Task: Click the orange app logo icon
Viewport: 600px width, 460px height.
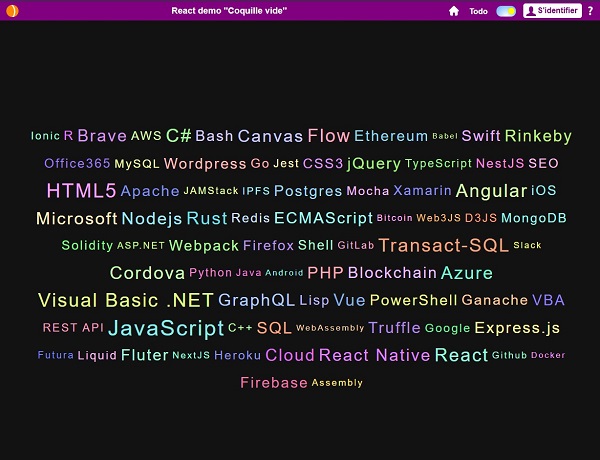Action: [x=12, y=11]
